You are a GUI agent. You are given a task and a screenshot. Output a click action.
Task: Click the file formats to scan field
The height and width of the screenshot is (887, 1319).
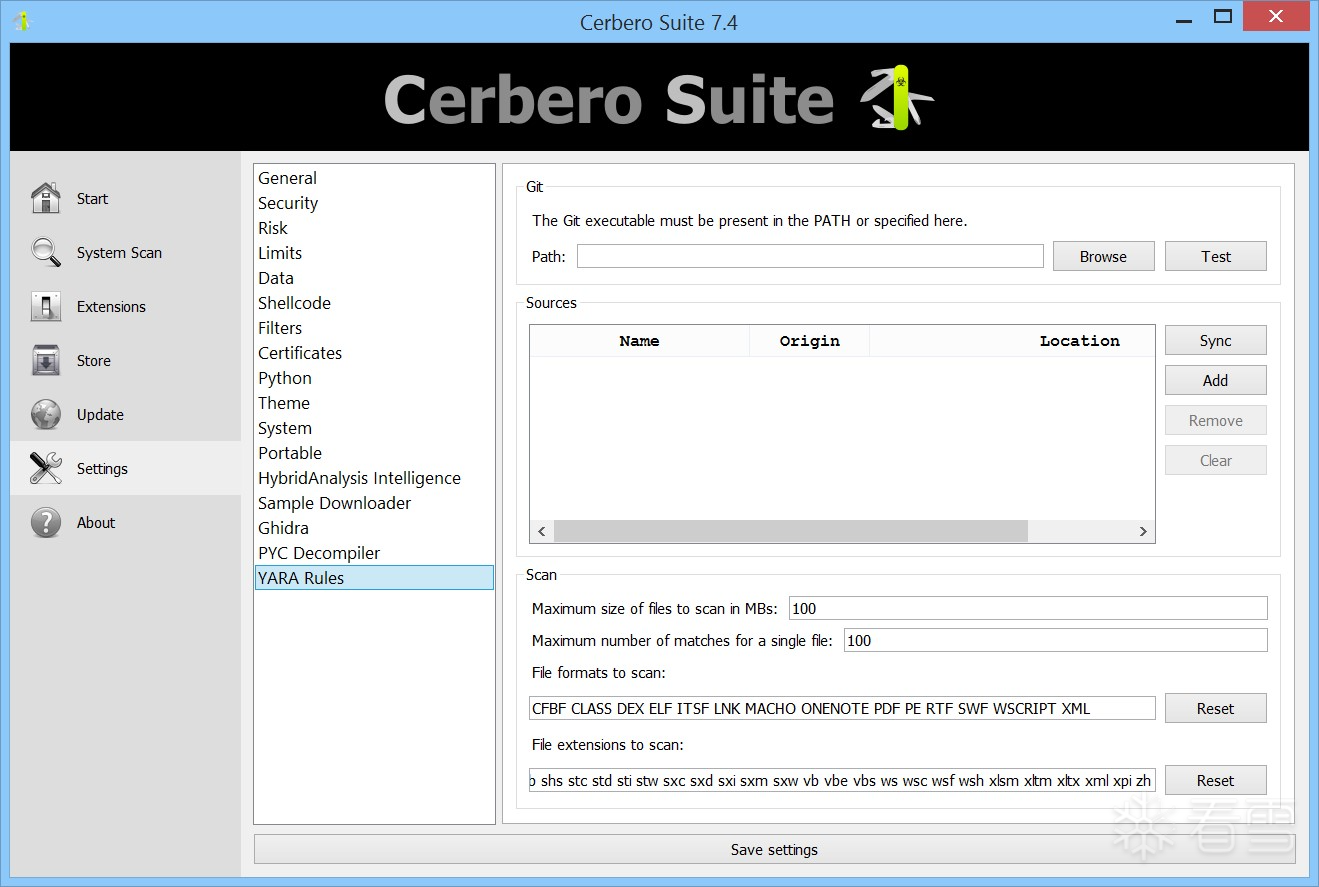click(842, 708)
